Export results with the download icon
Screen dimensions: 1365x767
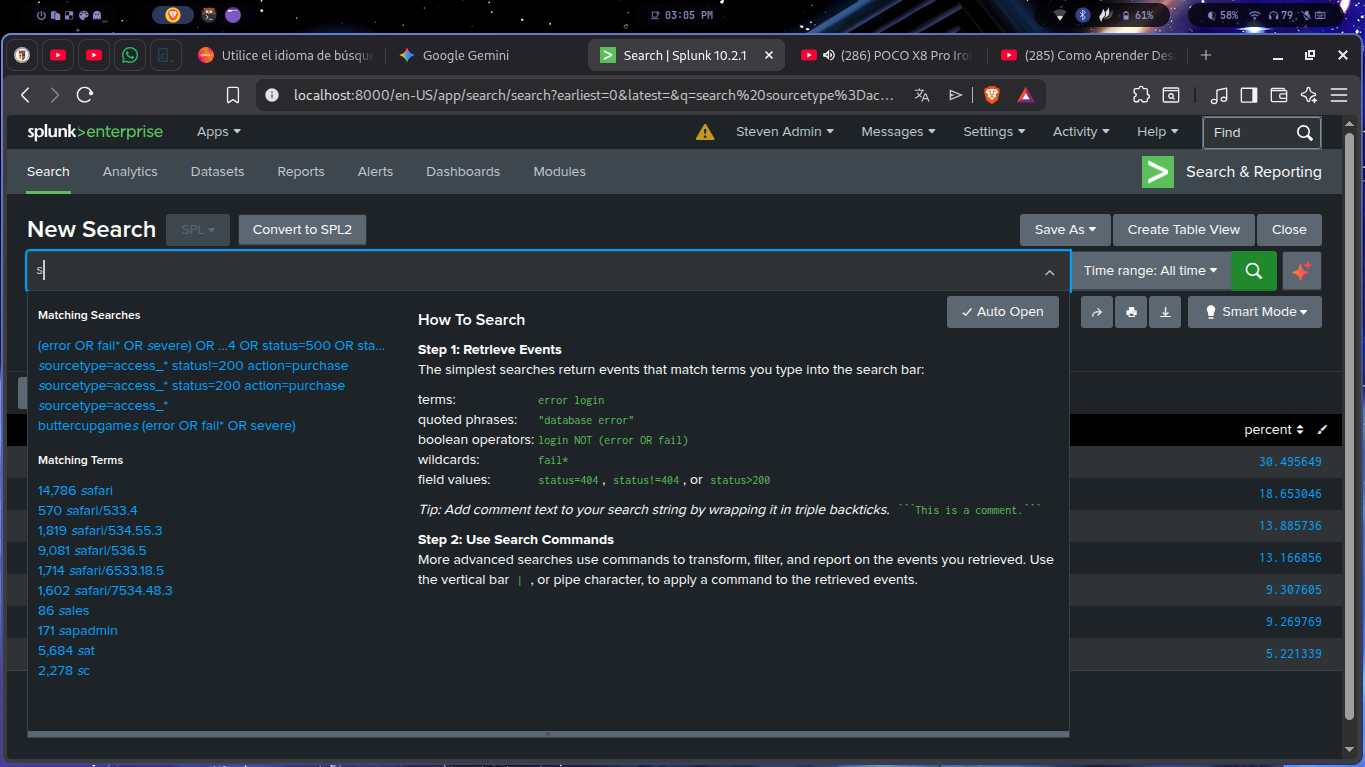(1165, 312)
